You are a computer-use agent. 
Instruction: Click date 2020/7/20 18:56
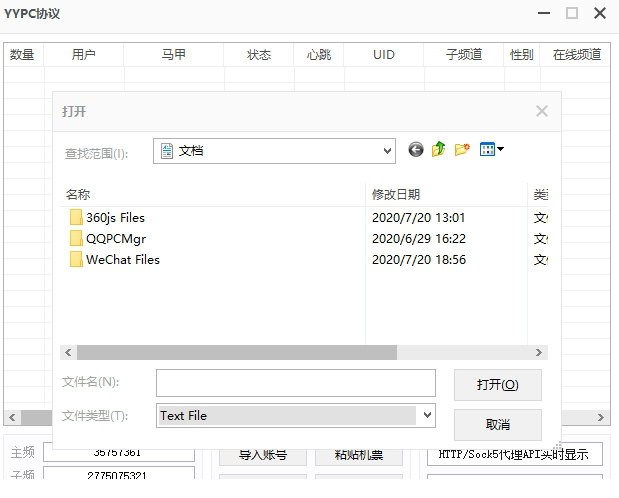(x=418, y=259)
